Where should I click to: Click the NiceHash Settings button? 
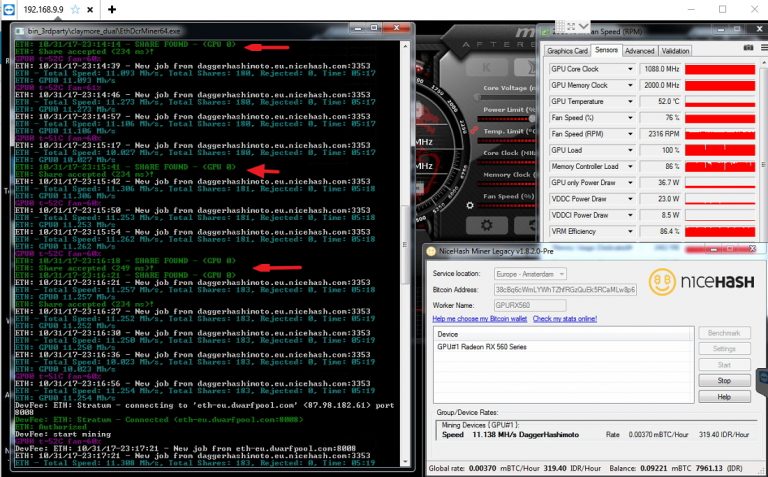pos(724,349)
